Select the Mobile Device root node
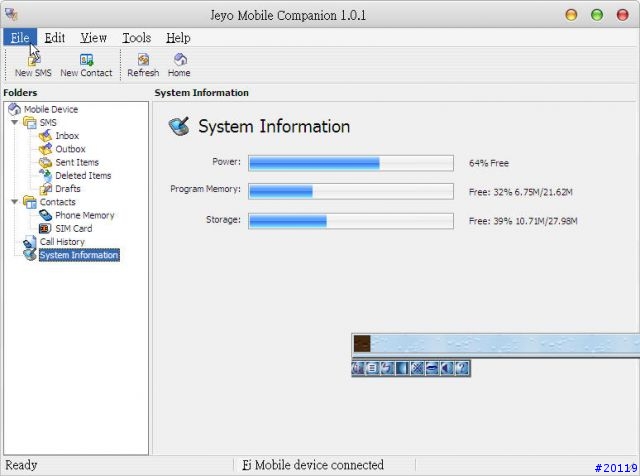Screen dimensions: 640x476 tap(51, 109)
